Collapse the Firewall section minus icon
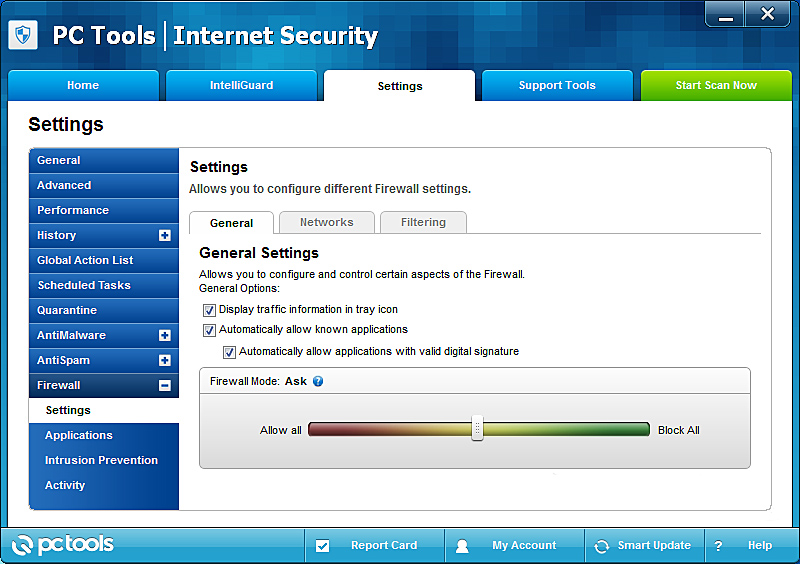 click(164, 385)
